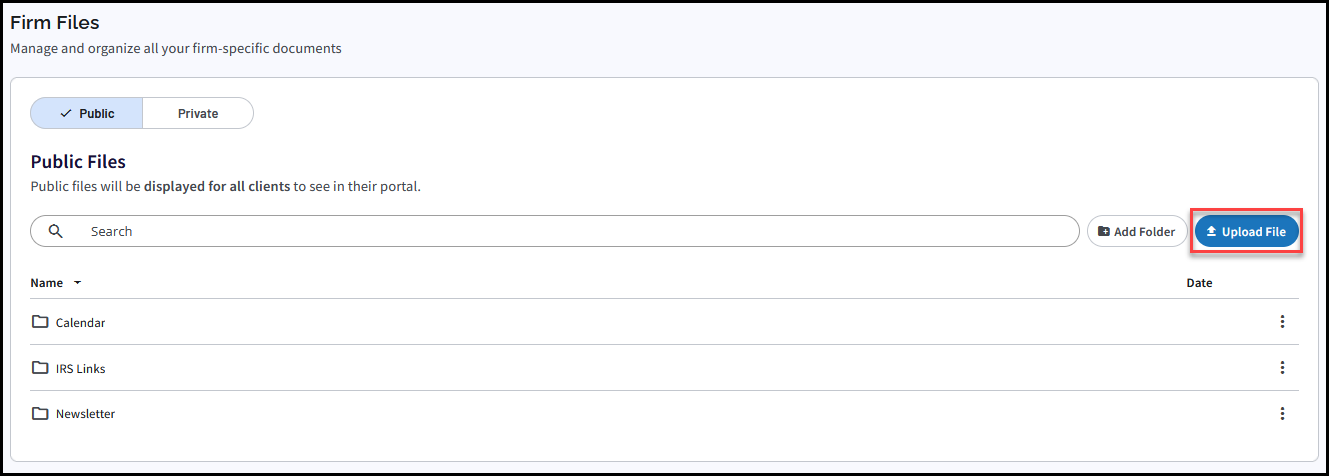Click the Upload File button

coord(1247,231)
